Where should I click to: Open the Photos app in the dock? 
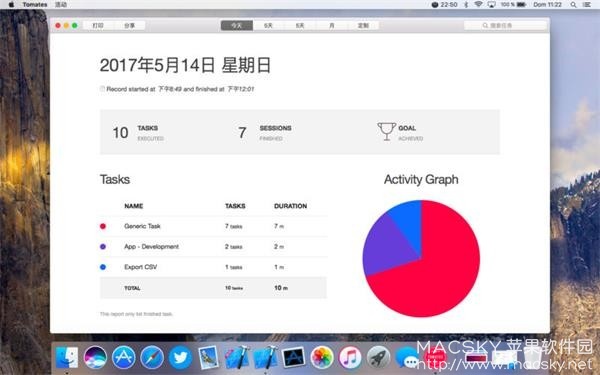322,357
